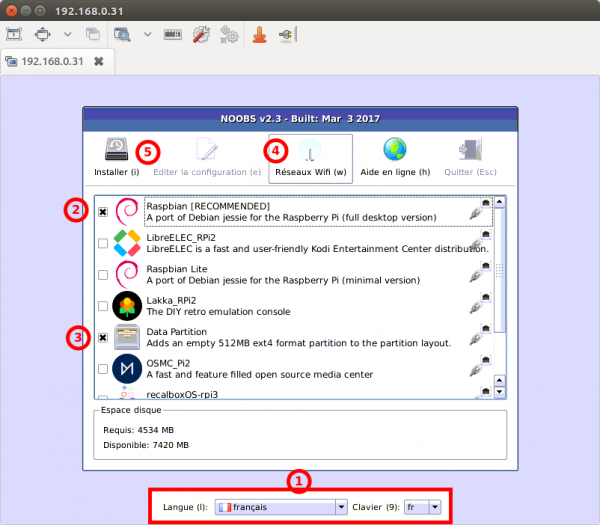Uncheck the Raspbian [RECOMMENDED] checkbox
Image resolution: width=600 pixels, height=525 pixels.
click(104, 211)
